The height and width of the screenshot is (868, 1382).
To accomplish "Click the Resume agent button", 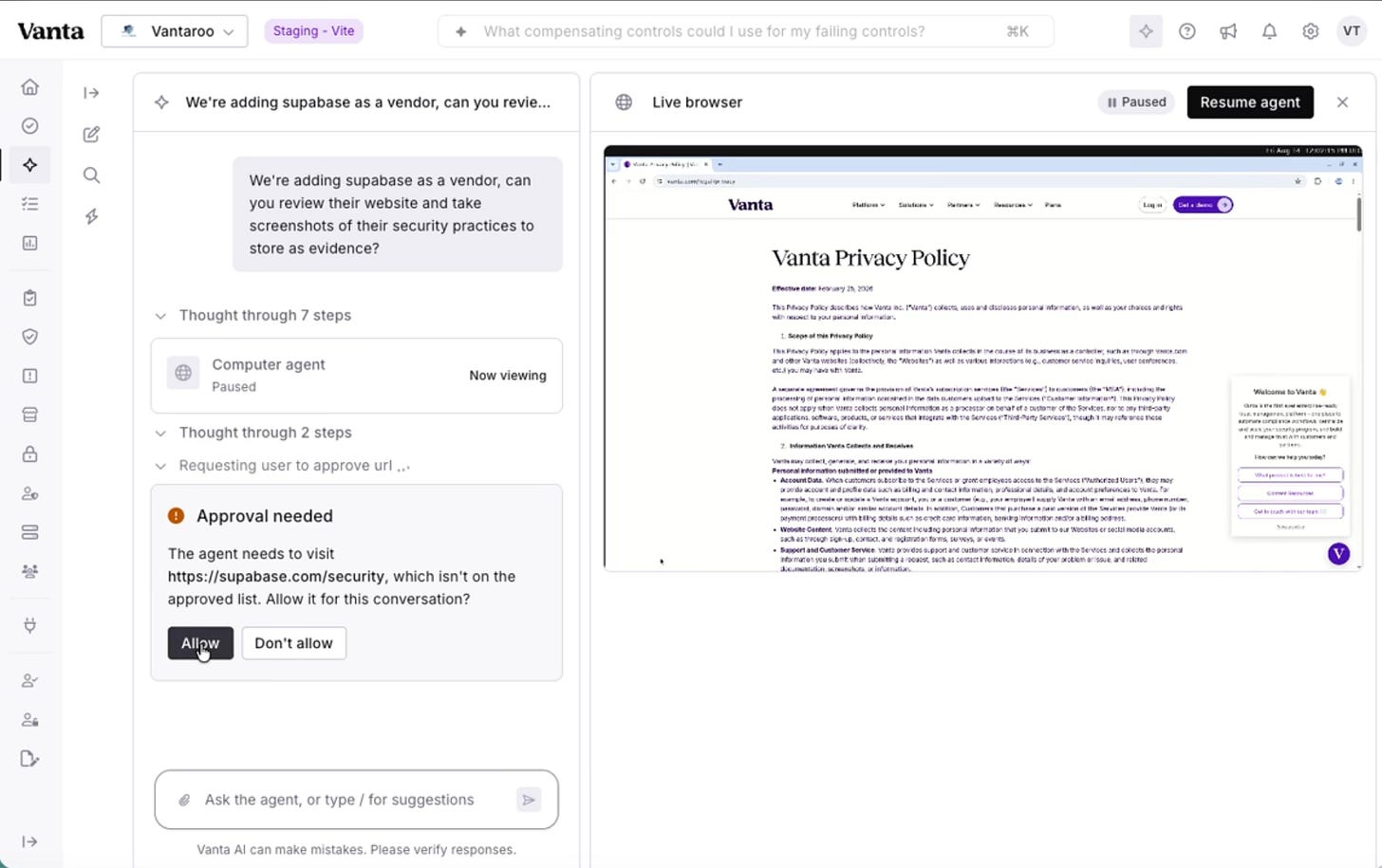I will 1250,102.
